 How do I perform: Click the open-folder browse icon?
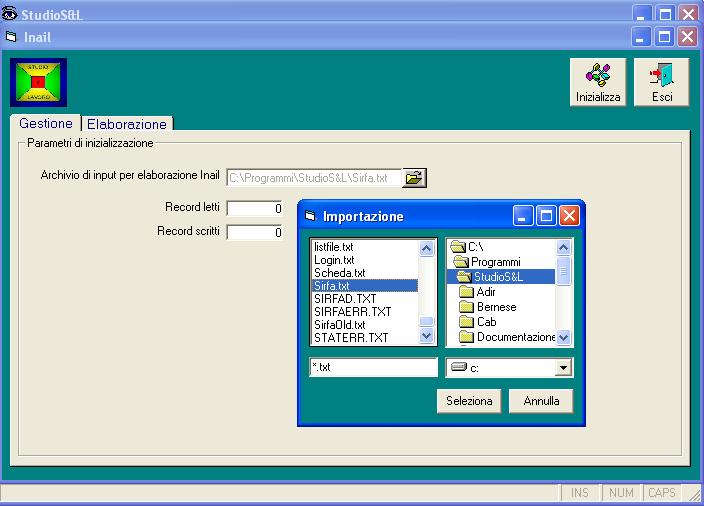click(x=414, y=178)
